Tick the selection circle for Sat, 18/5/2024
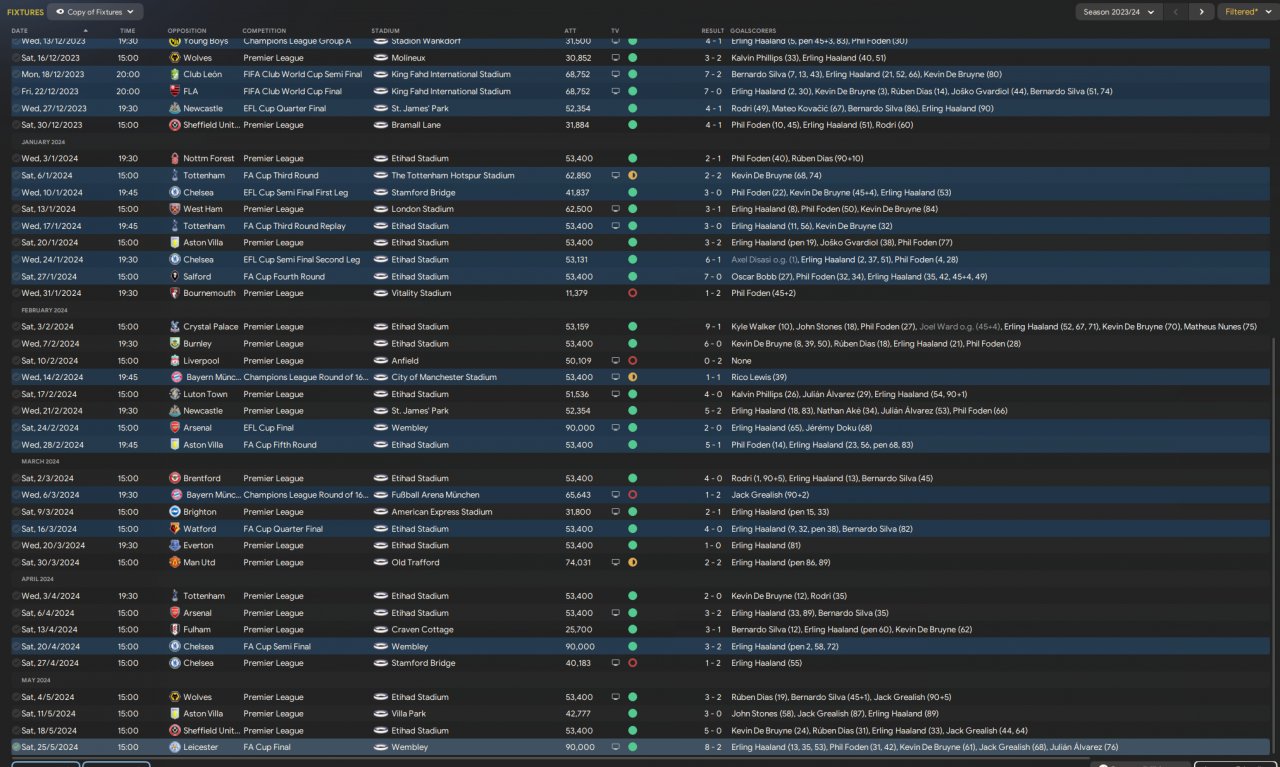The width and height of the screenshot is (1280, 767). click(x=16, y=731)
